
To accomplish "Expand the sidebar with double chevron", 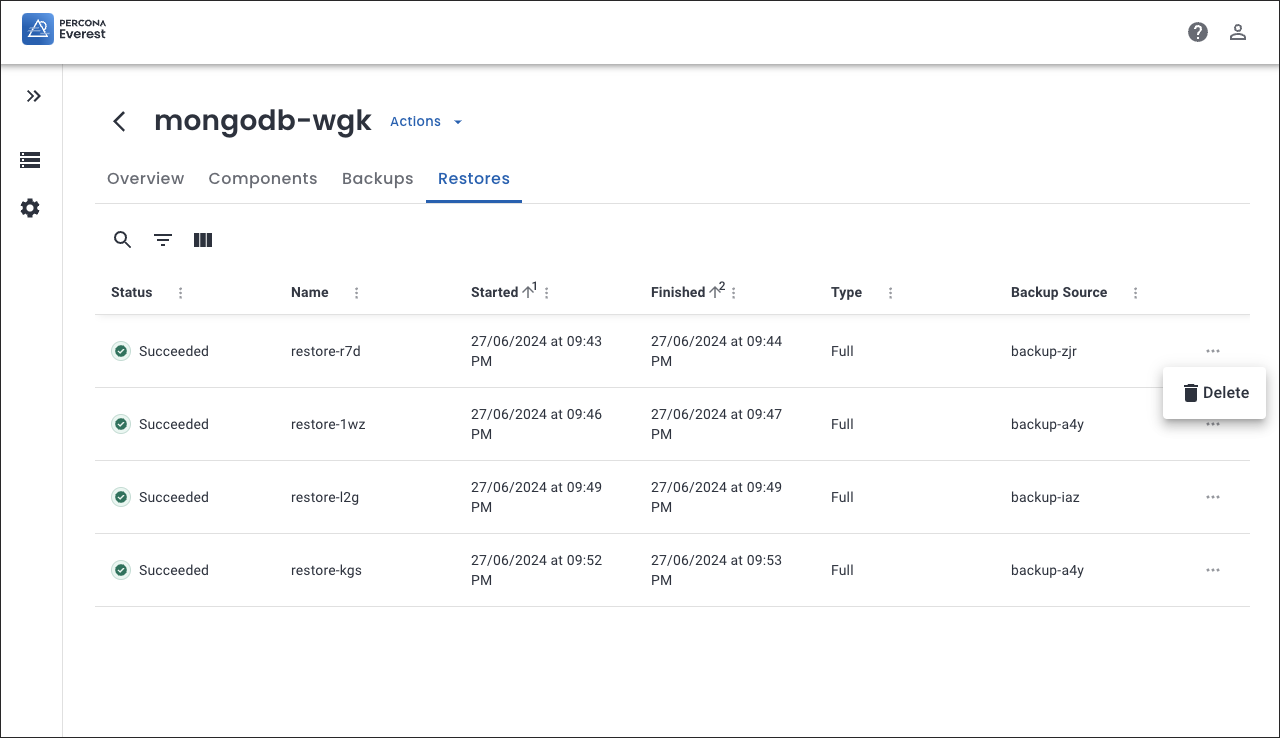I will [x=33, y=96].
